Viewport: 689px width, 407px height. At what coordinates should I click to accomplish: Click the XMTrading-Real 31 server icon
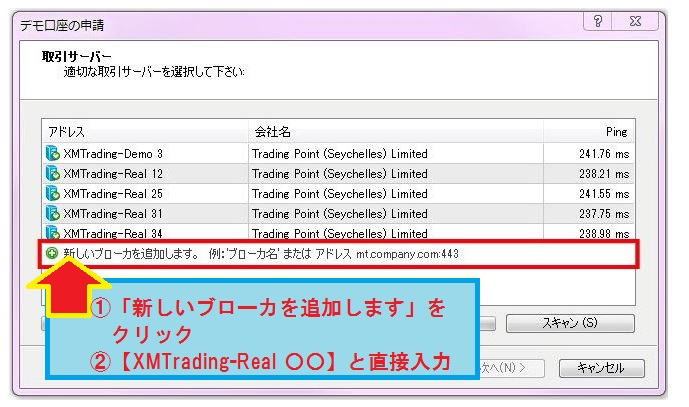click(x=53, y=213)
